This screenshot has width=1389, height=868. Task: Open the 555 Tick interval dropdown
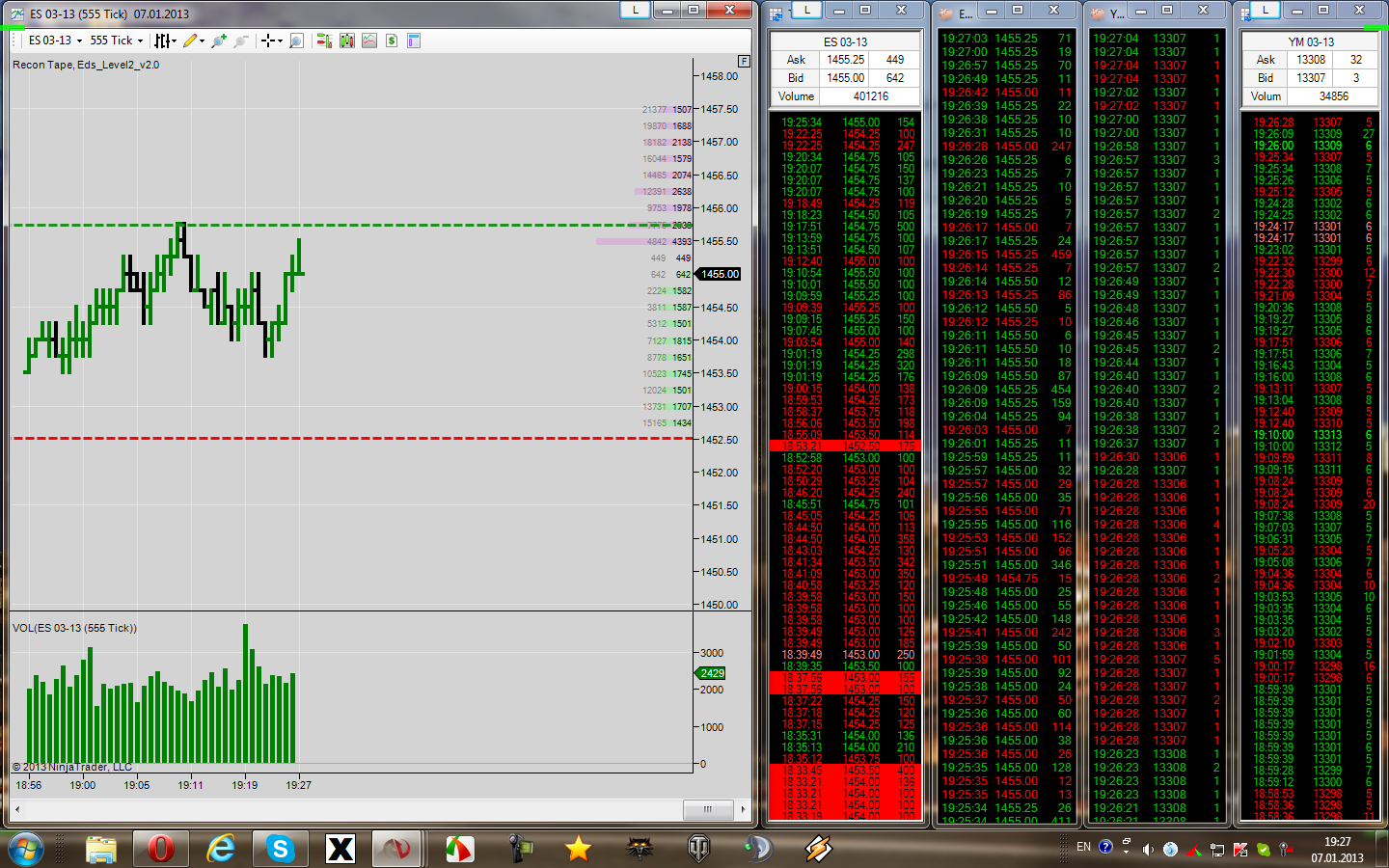tap(116, 41)
